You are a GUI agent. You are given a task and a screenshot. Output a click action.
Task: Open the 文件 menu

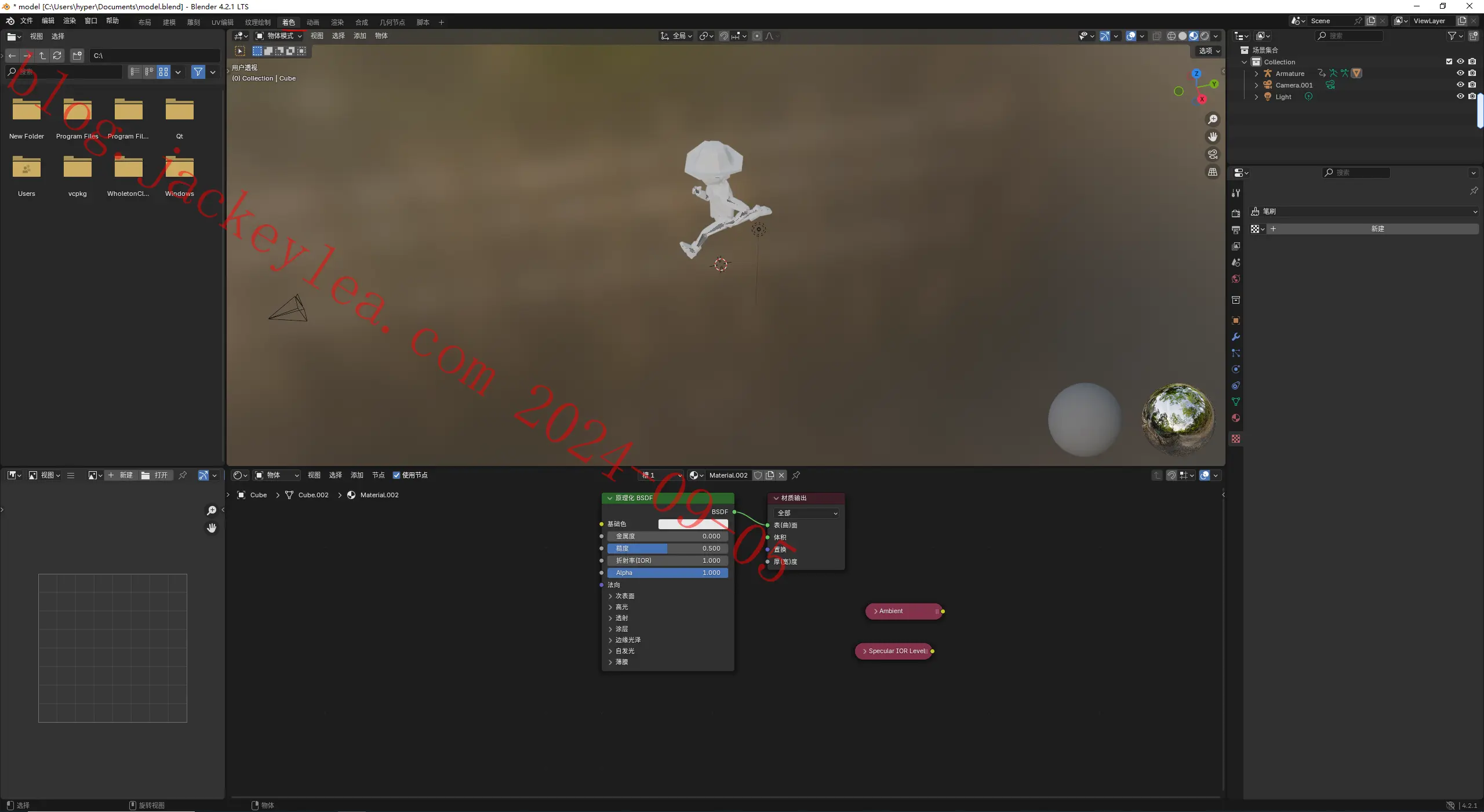click(x=27, y=21)
